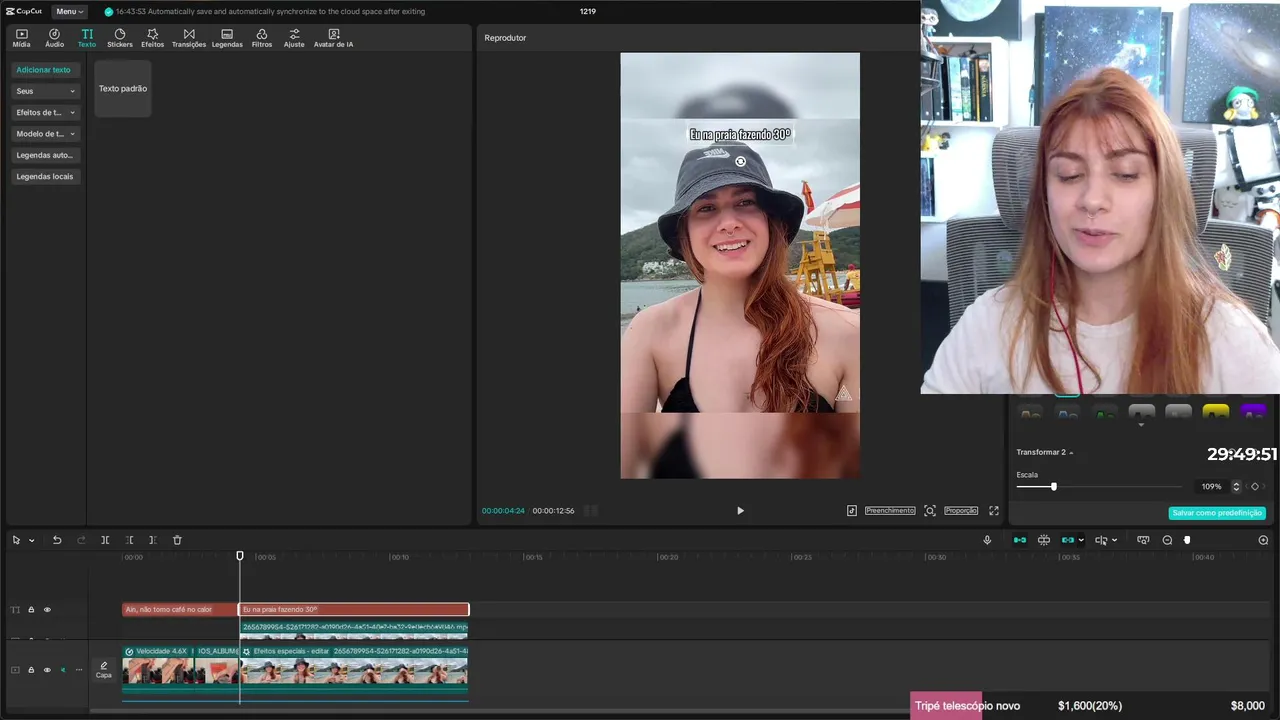Screen dimensions: 1280x720
Task: Open the Menu dropdown
Action: click(x=69, y=11)
